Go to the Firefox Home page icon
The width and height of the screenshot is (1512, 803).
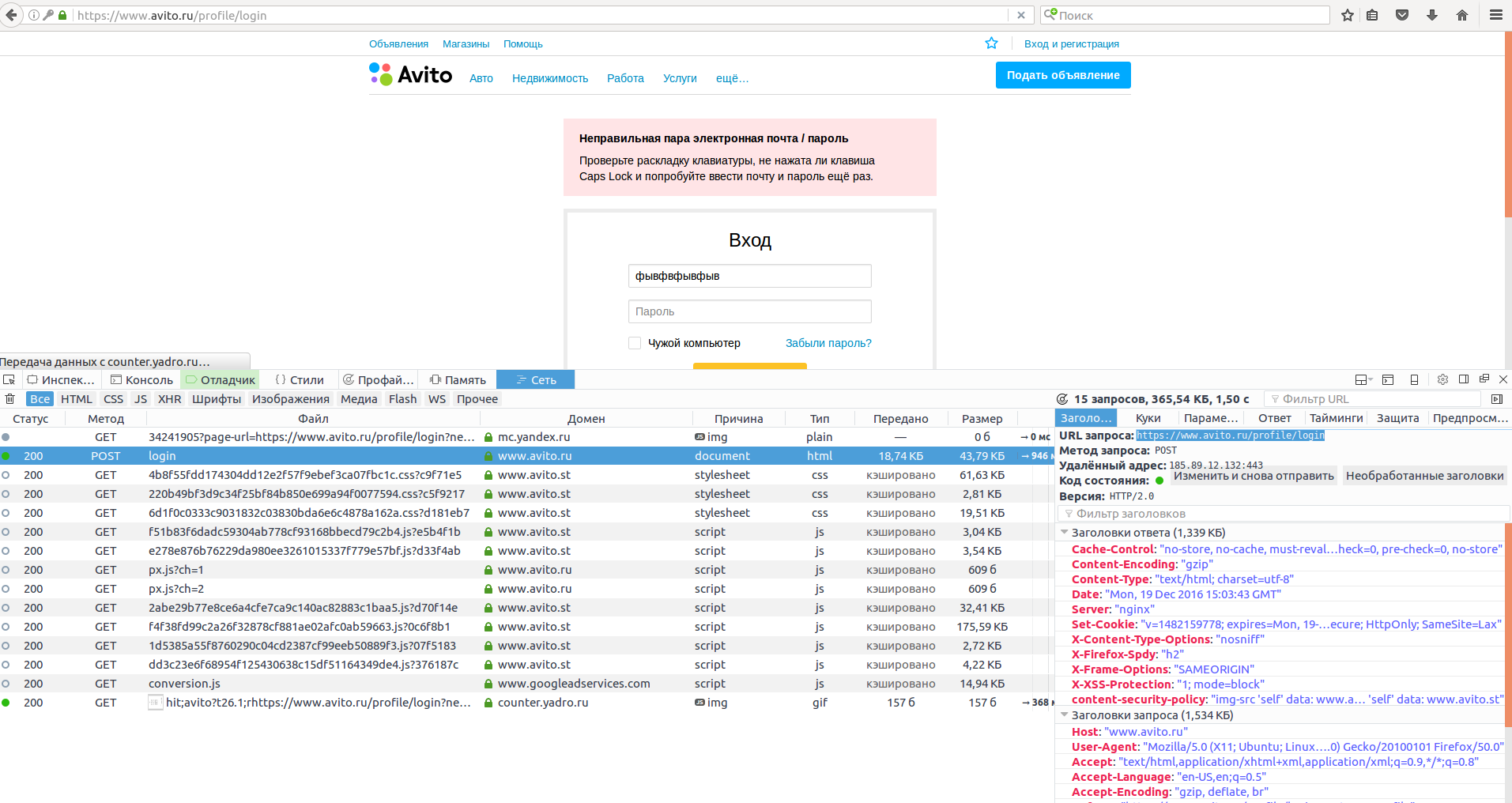click(x=1462, y=15)
